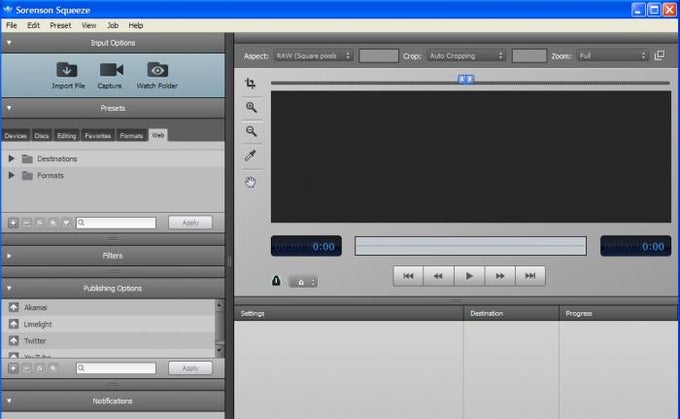
Task: Click the playback scrub bar
Action: point(471,246)
